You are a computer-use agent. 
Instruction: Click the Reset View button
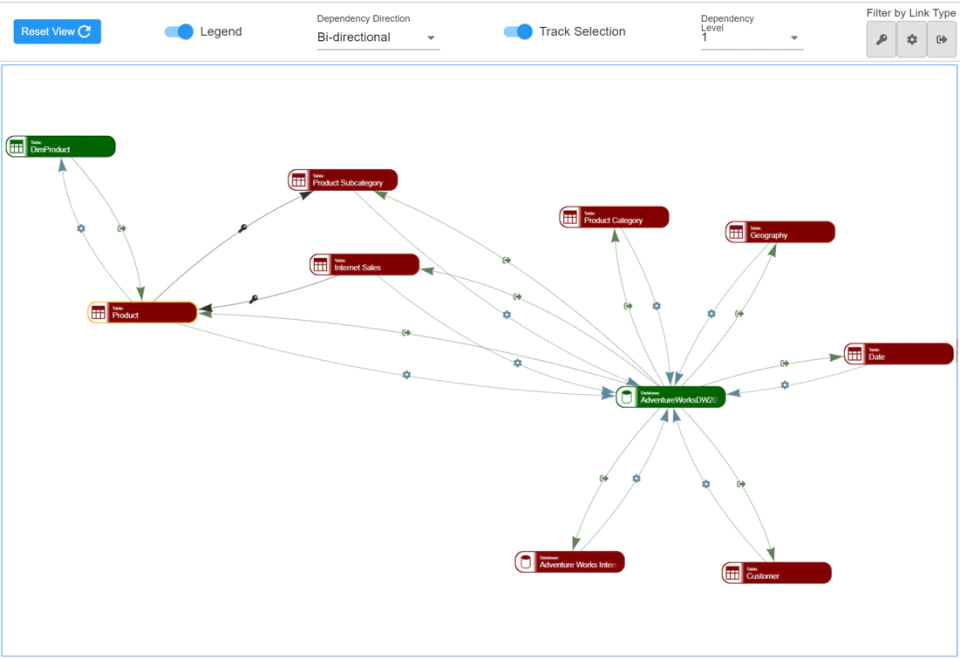tap(58, 32)
